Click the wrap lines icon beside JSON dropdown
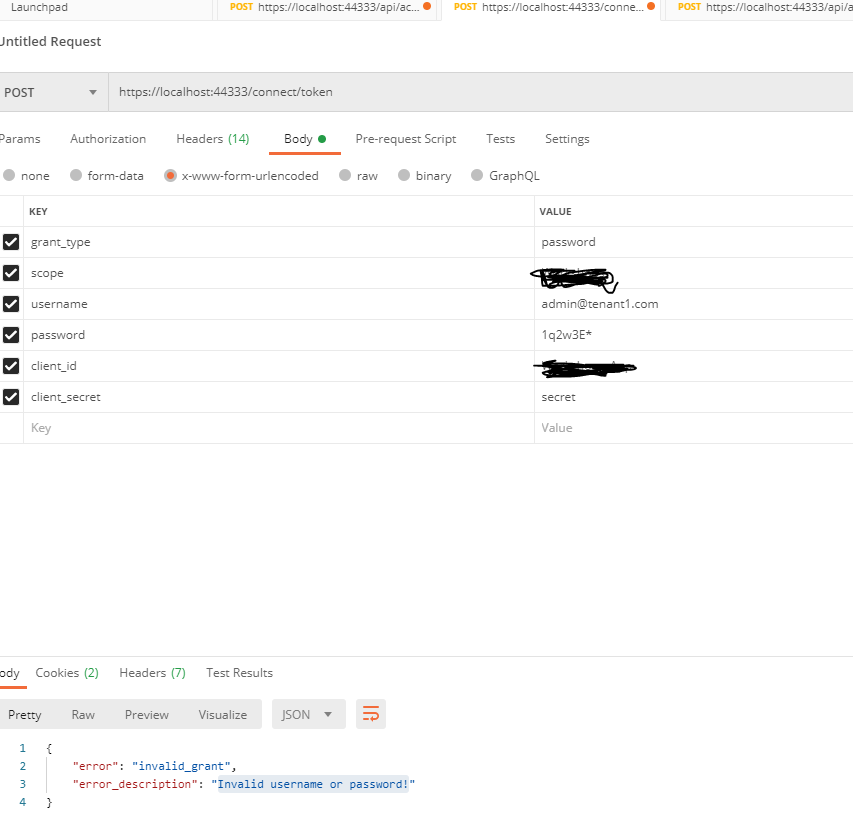Viewport: 853px width, 827px height. click(370, 714)
